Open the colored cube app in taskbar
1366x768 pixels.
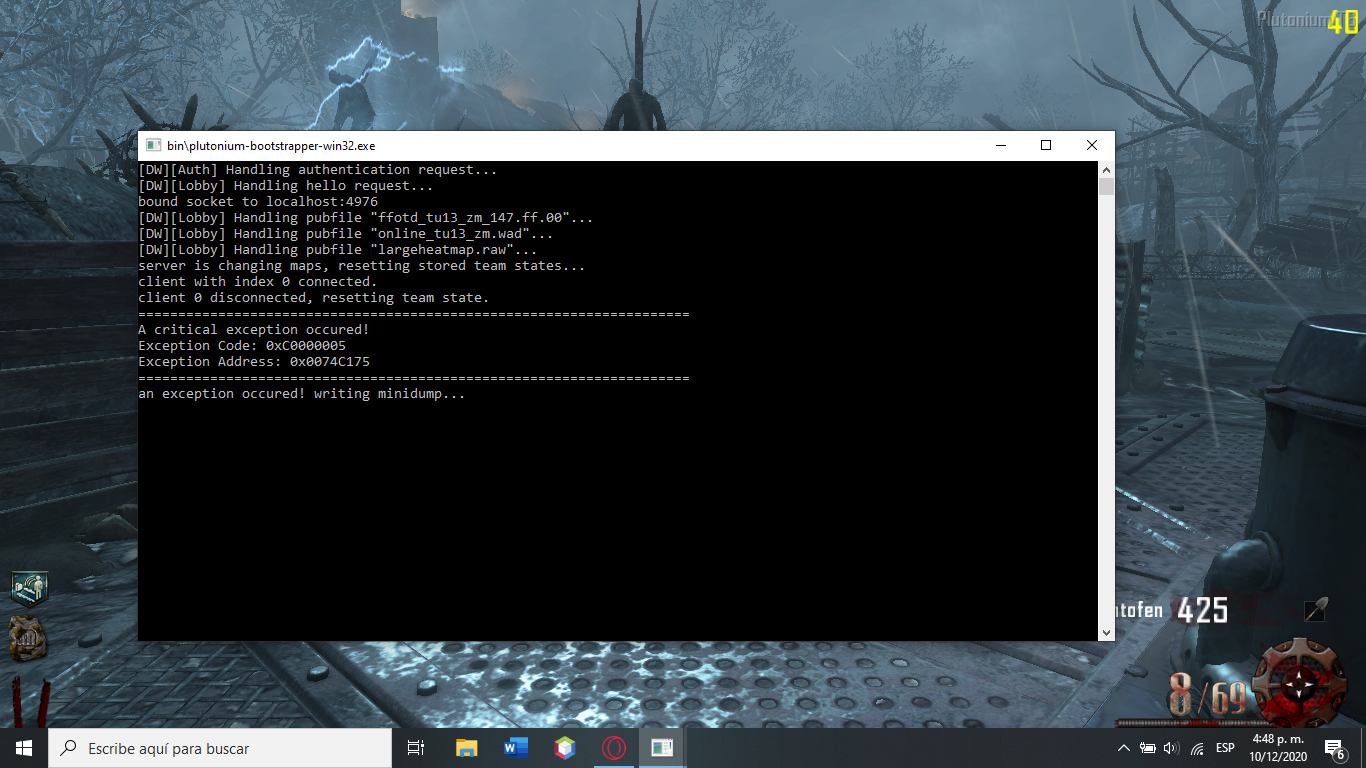[565, 748]
